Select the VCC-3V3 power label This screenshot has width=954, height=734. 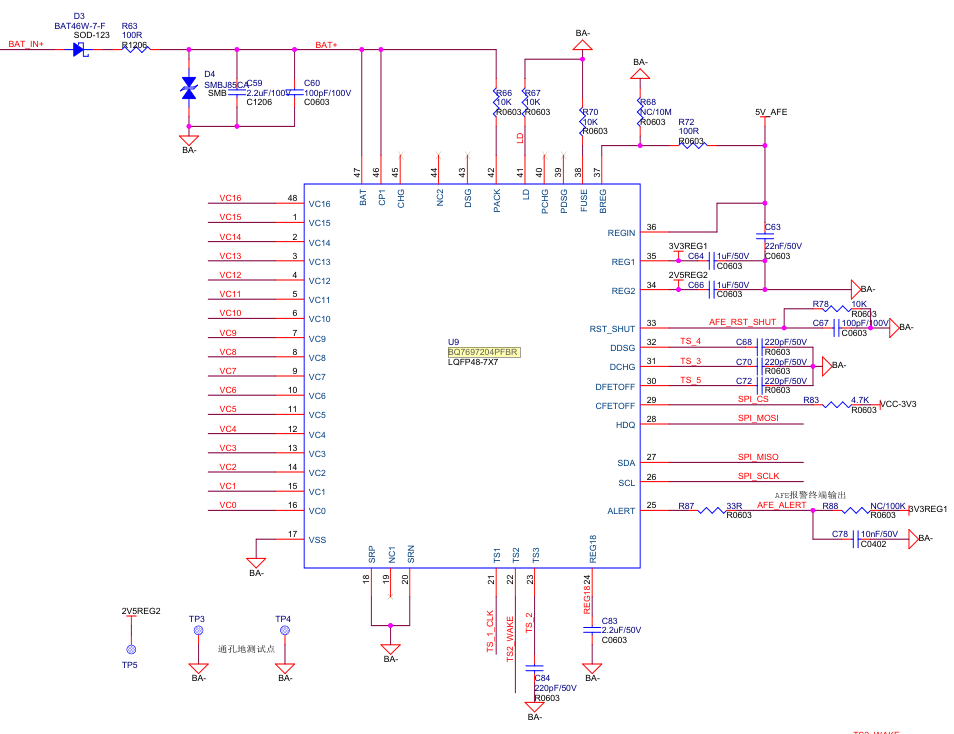pos(899,404)
